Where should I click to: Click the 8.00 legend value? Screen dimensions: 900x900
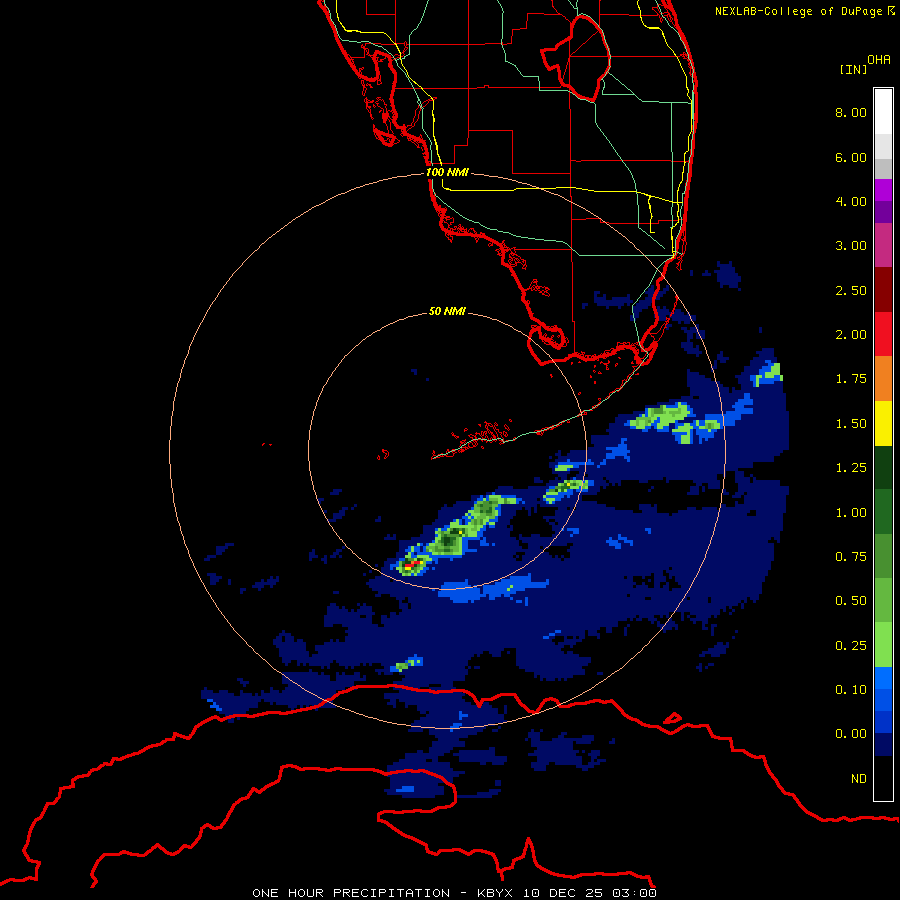coord(851,112)
